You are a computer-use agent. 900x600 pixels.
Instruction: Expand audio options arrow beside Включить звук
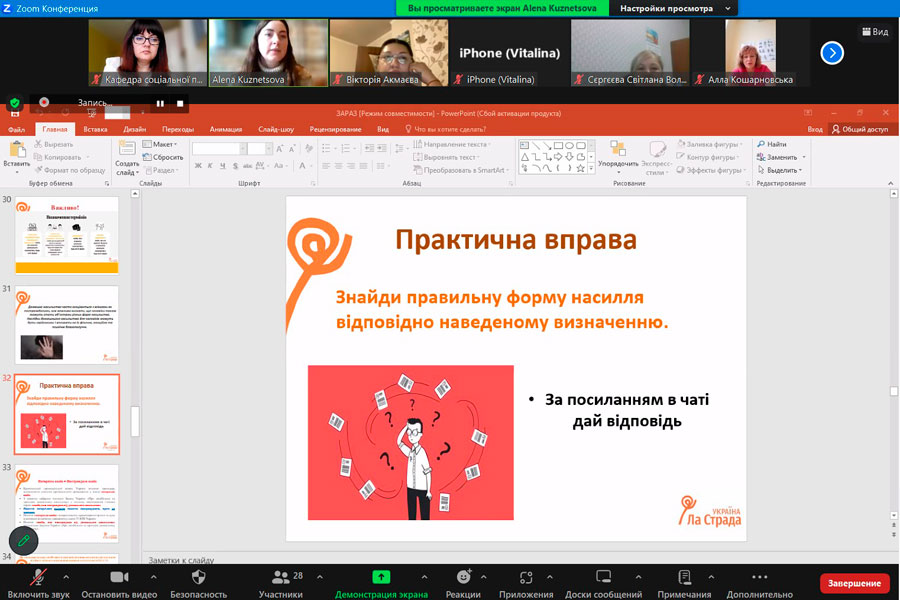[x=66, y=577]
